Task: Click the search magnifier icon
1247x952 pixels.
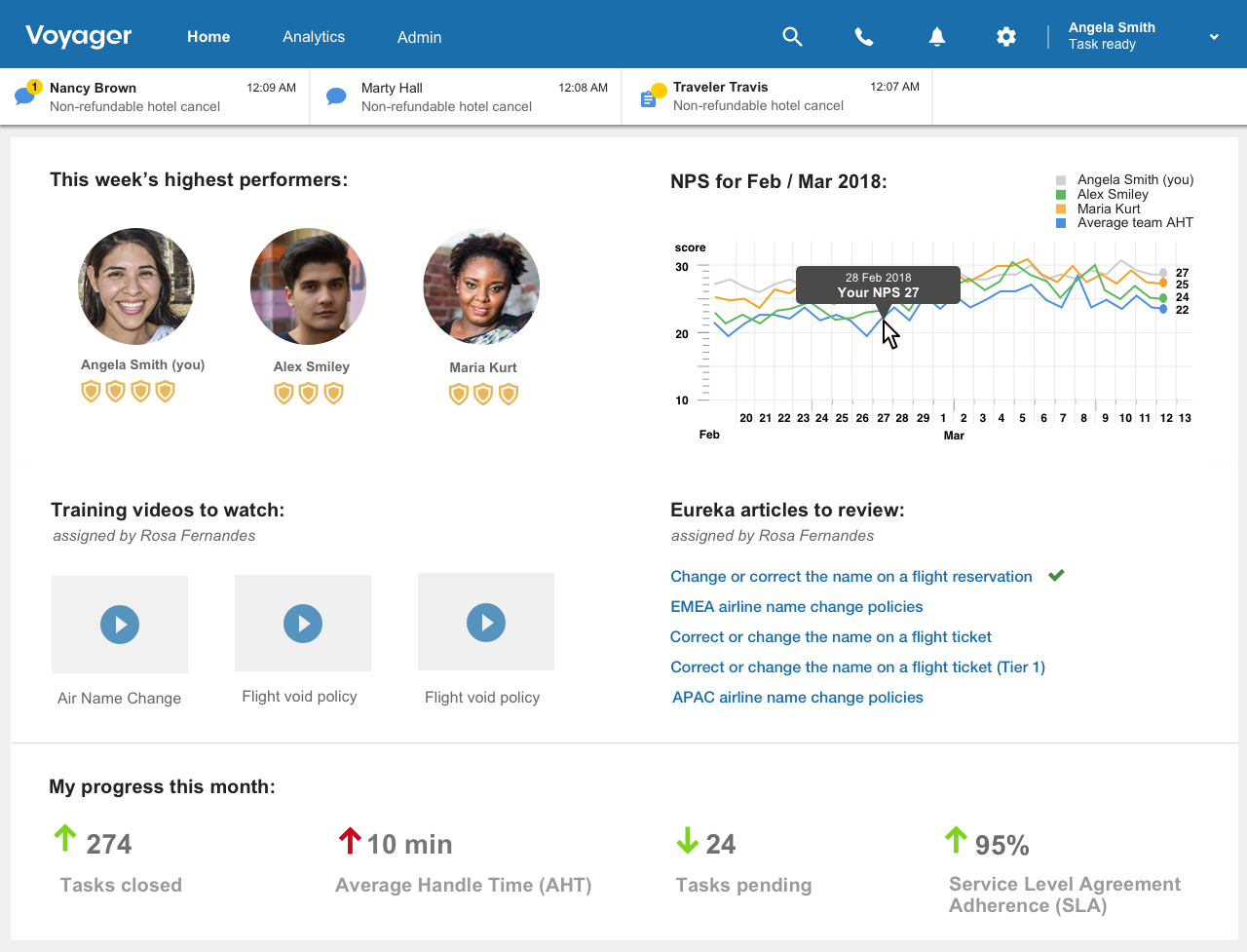Action: tap(792, 37)
